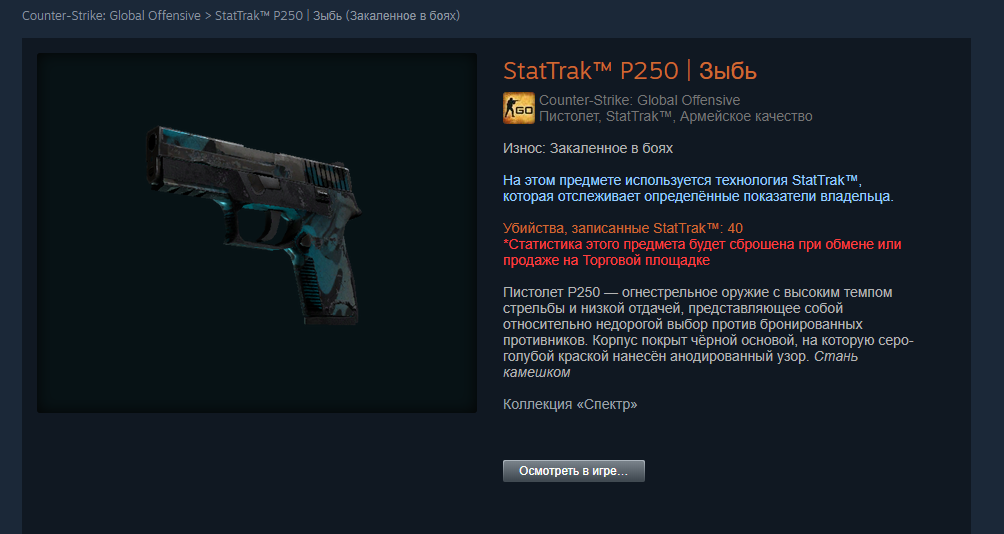Click the Пистолет, StatTrak™, Армейское качество type line
Viewport: 1004px width, 534px height.
pyautogui.click(x=676, y=116)
